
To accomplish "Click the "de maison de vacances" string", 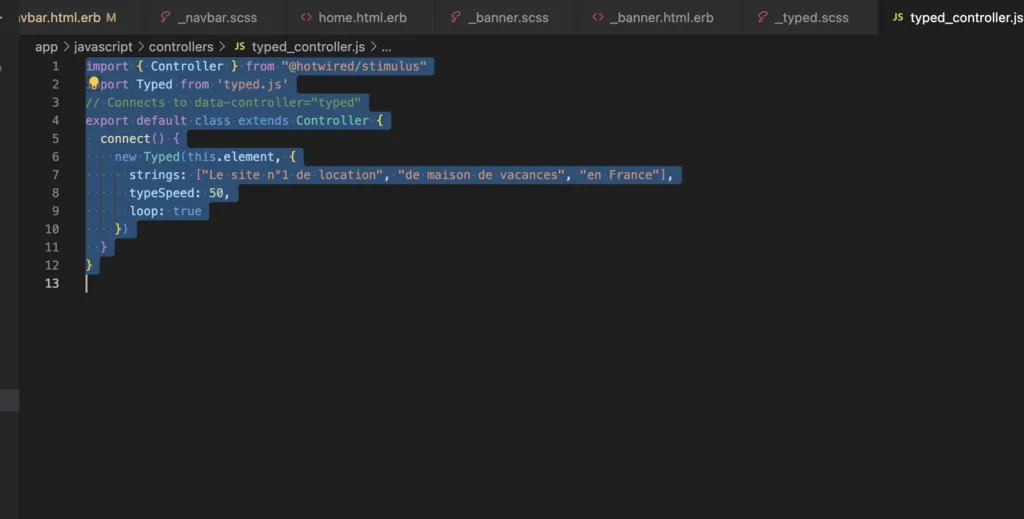I will (481, 174).
